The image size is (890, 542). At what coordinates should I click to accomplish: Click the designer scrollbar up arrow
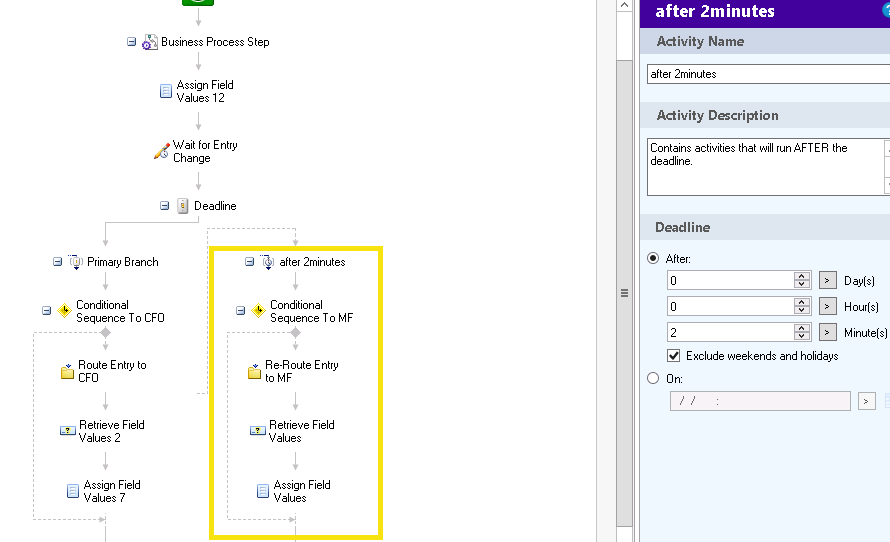point(624,5)
